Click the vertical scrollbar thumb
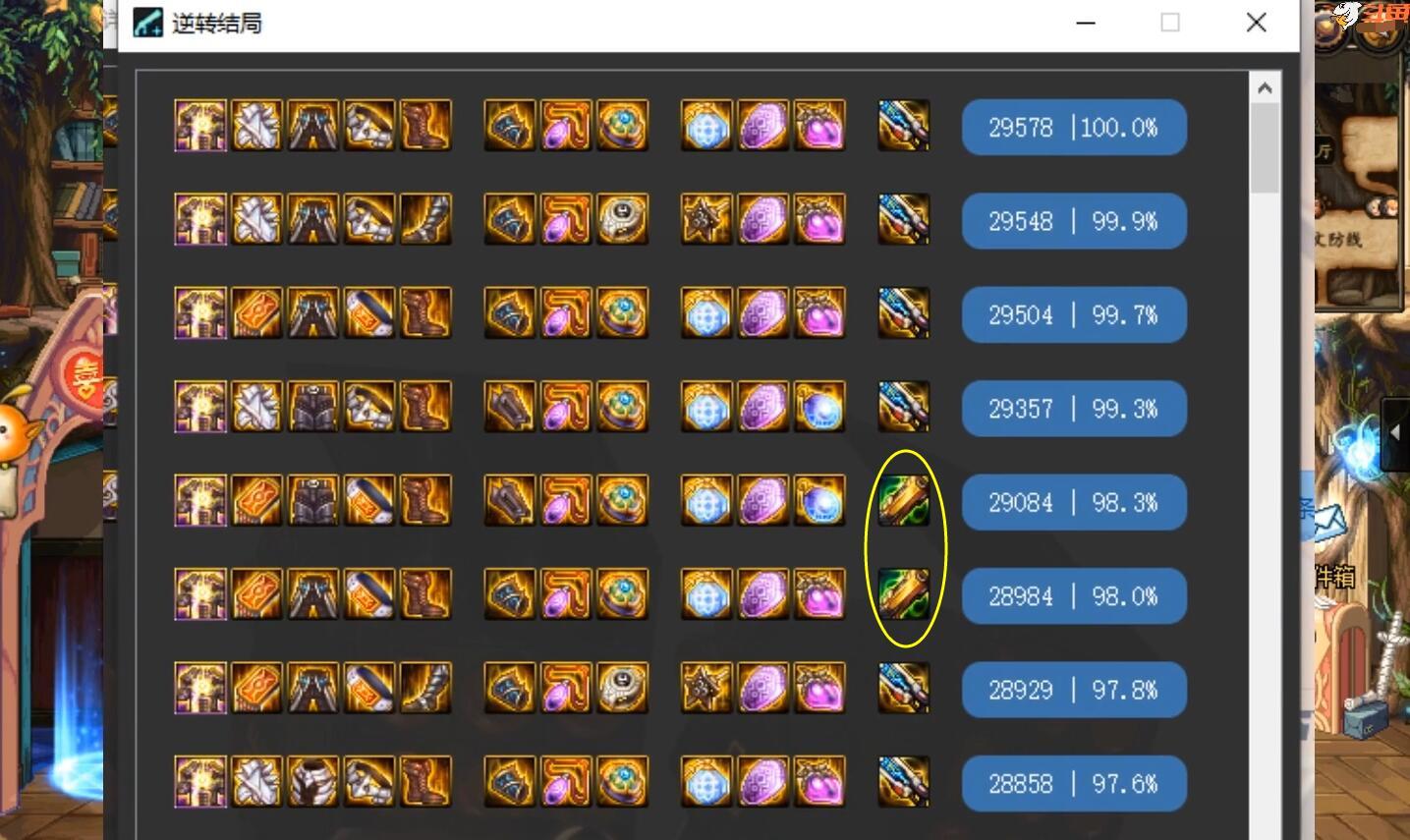Screen dimensions: 1410x840 [1265, 147]
